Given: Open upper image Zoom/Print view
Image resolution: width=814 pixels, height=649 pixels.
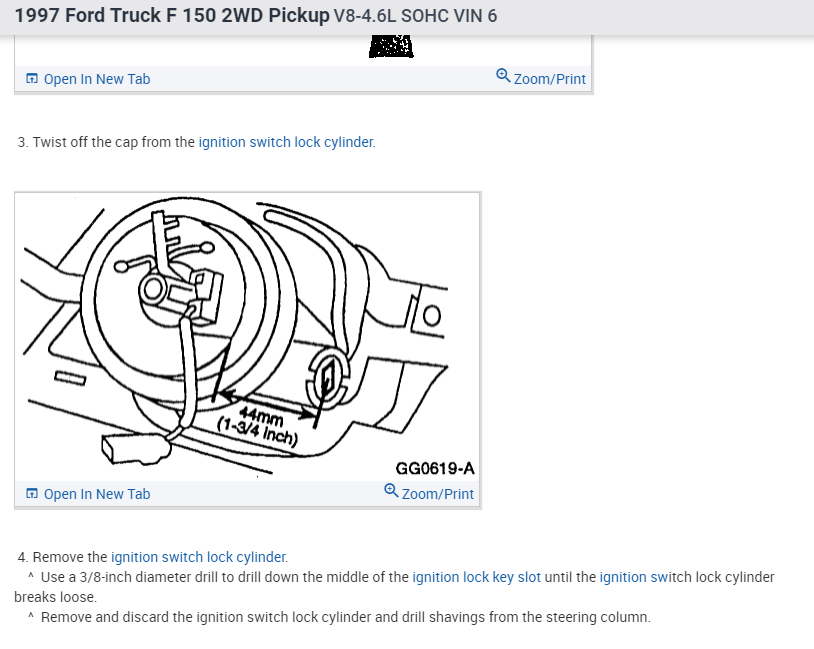Looking at the screenshot, I should (540, 78).
